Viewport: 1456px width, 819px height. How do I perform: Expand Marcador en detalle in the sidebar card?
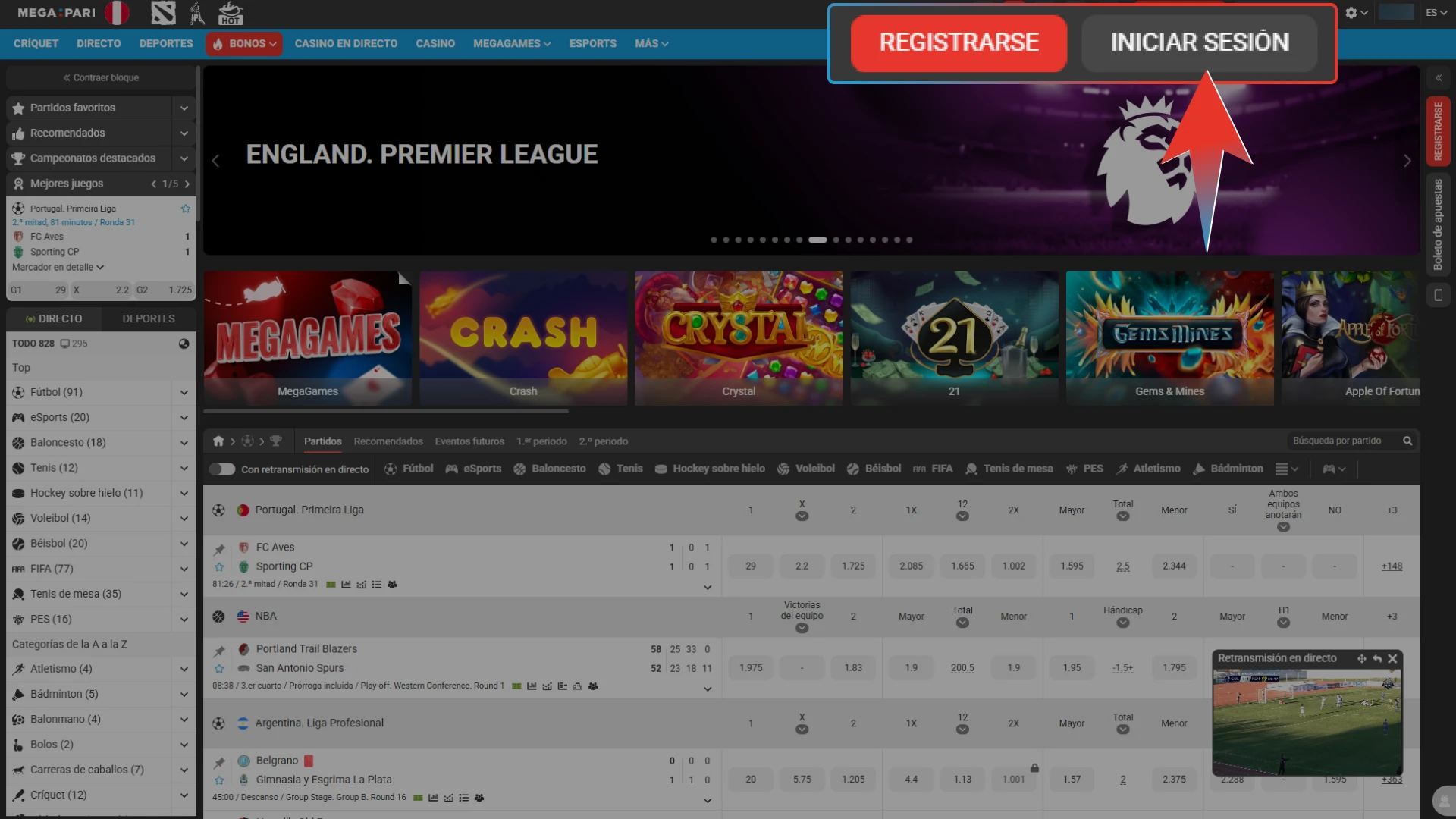tap(58, 268)
